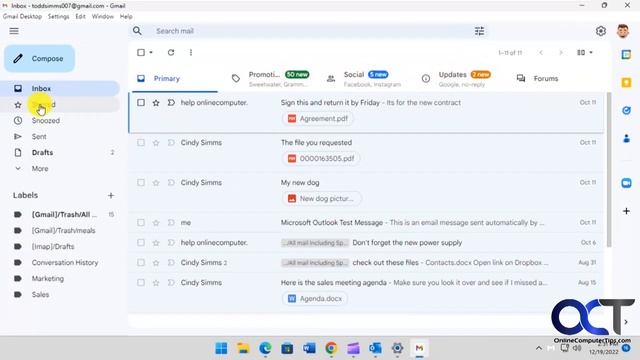Select 'Don't forget the new power supply' checkbox
The image size is (640, 360).
click(141, 242)
